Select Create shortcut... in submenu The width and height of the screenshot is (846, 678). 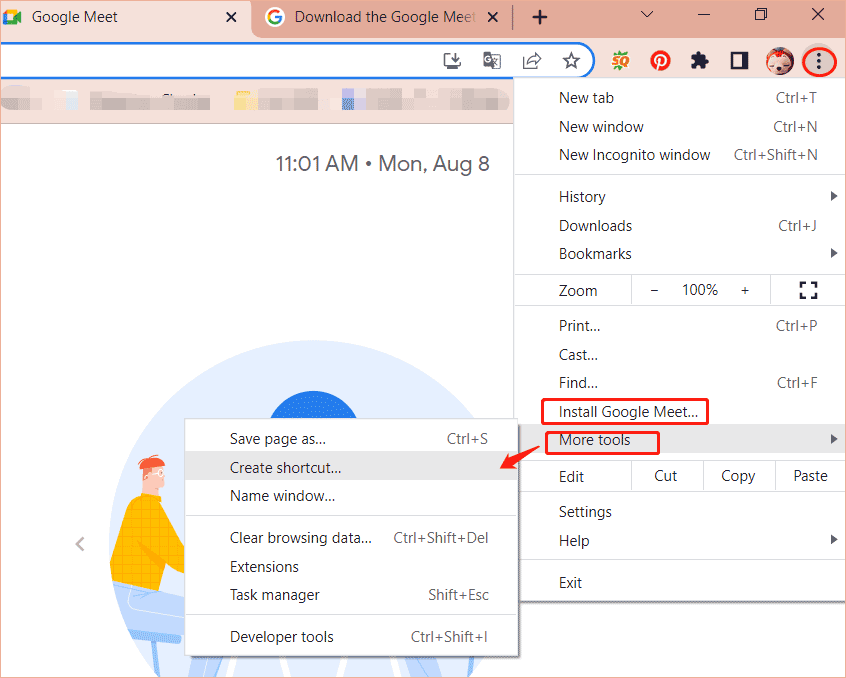(351, 468)
